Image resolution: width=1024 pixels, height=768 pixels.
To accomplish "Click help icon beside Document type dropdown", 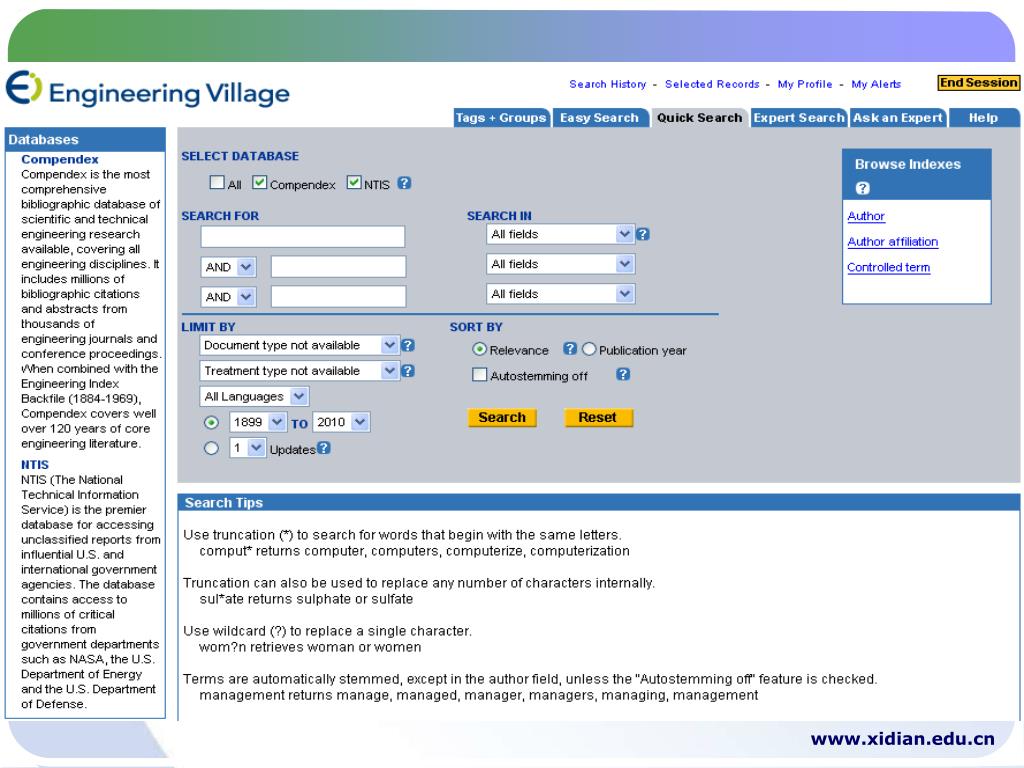I will 408,345.
